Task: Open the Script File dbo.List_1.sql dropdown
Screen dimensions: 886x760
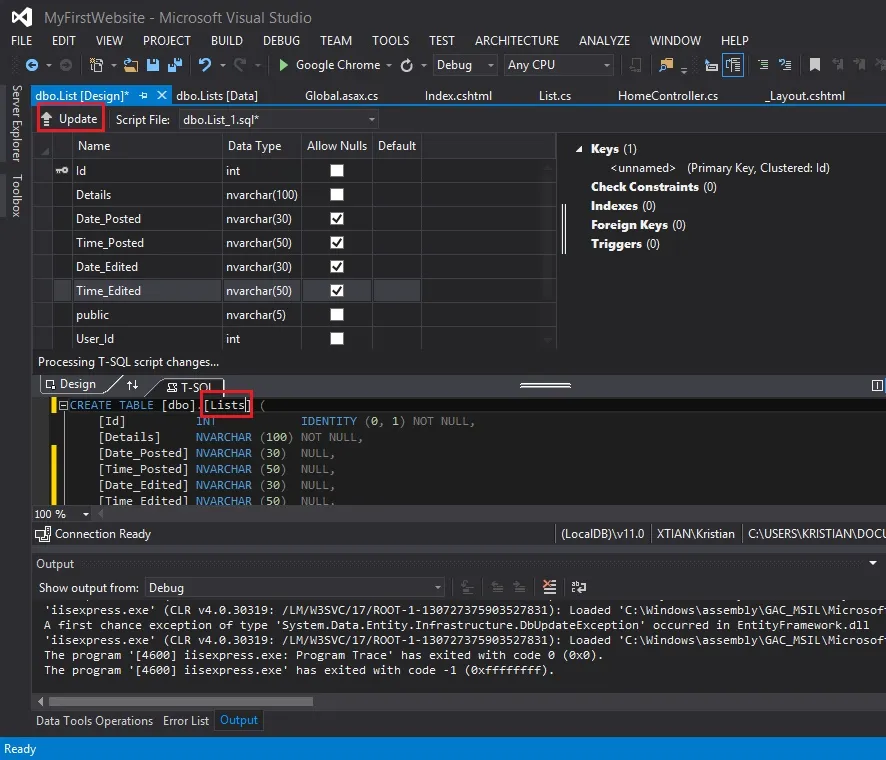Action: [x=371, y=120]
